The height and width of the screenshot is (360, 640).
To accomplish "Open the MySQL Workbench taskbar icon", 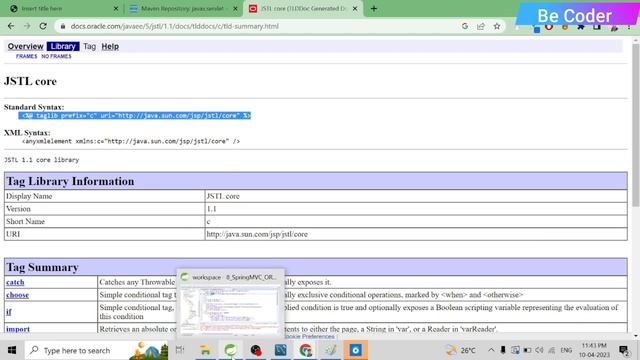I will (281, 350).
